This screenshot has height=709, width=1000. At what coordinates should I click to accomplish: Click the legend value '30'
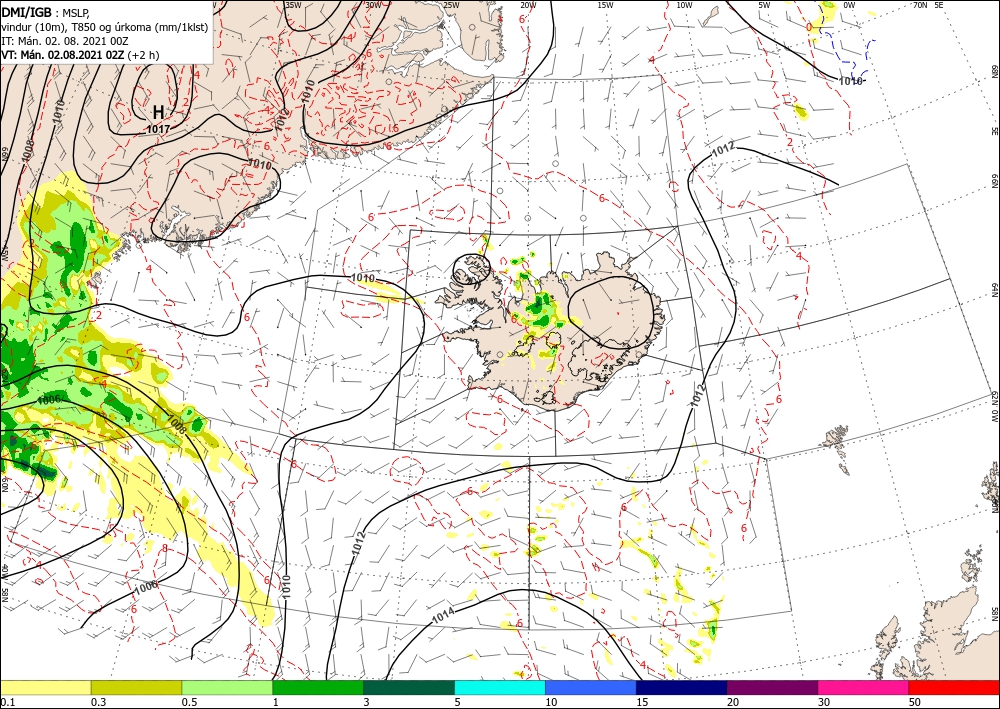coord(824,702)
